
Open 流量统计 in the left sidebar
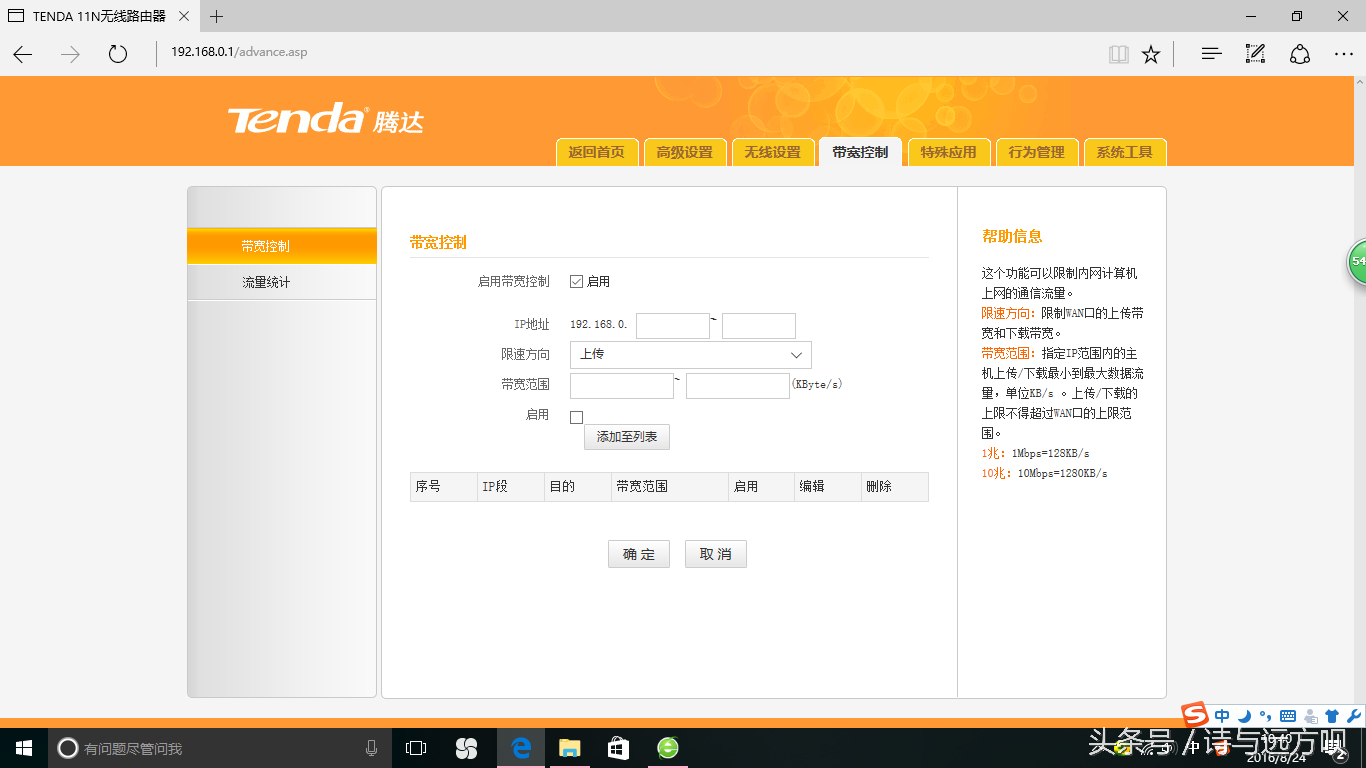pyautogui.click(x=282, y=282)
